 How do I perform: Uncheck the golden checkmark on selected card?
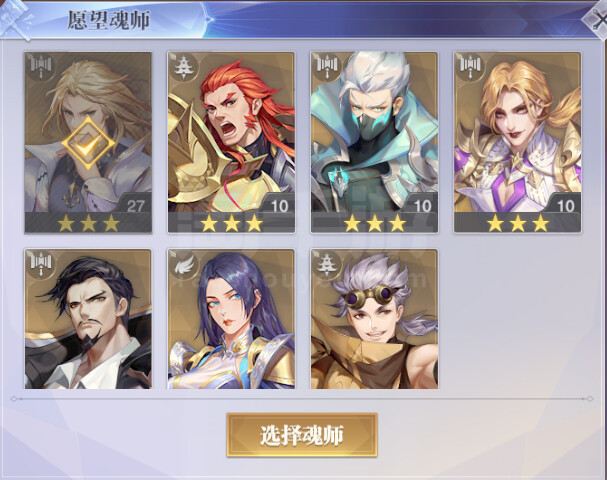pyautogui.click(x=88, y=143)
